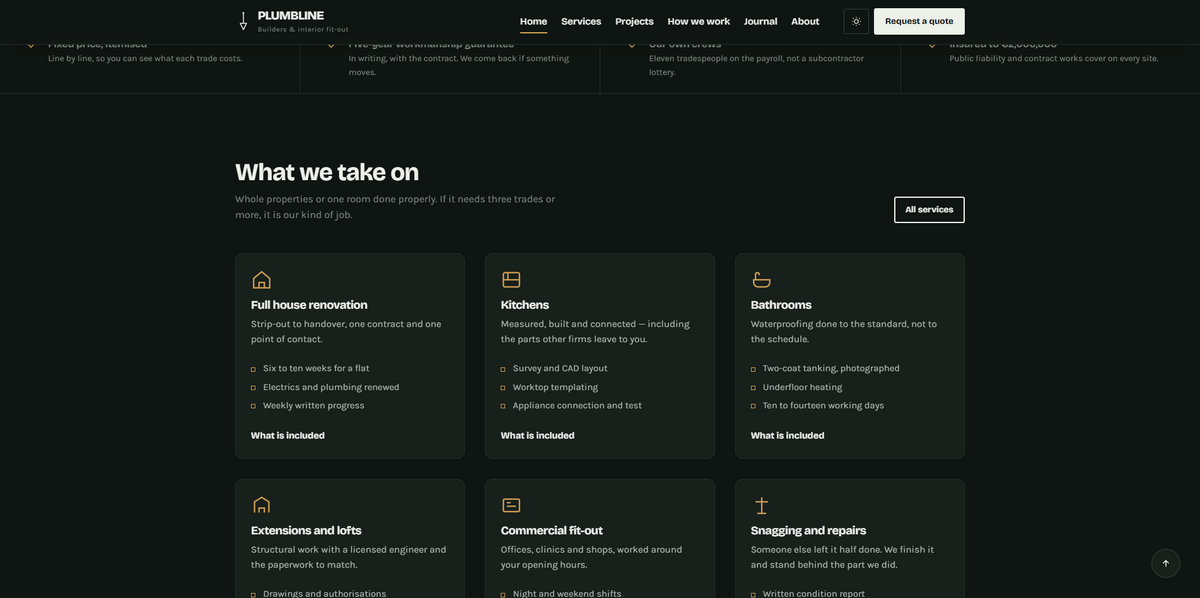Click 'Public liability and contract works' text
This screenshot has width=1200, height=598.
[1054, 58]
